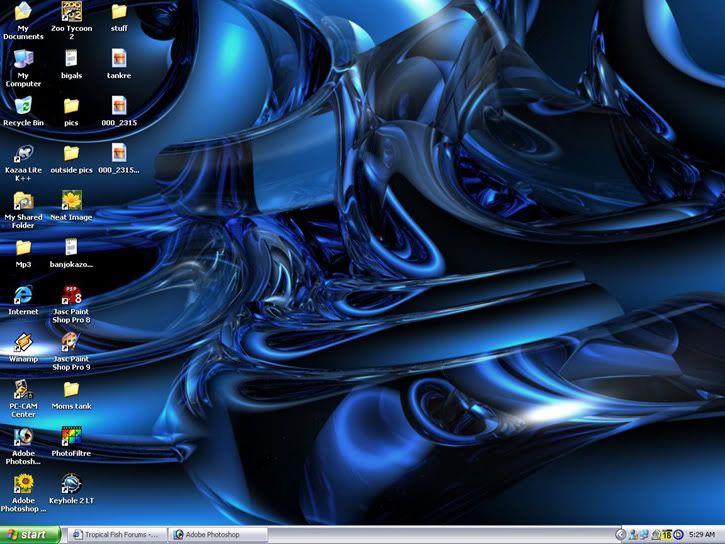Click the yellow 18 tray icon
Image resolution: width=725 pixels, height=544 pixels.
point(667,535)
